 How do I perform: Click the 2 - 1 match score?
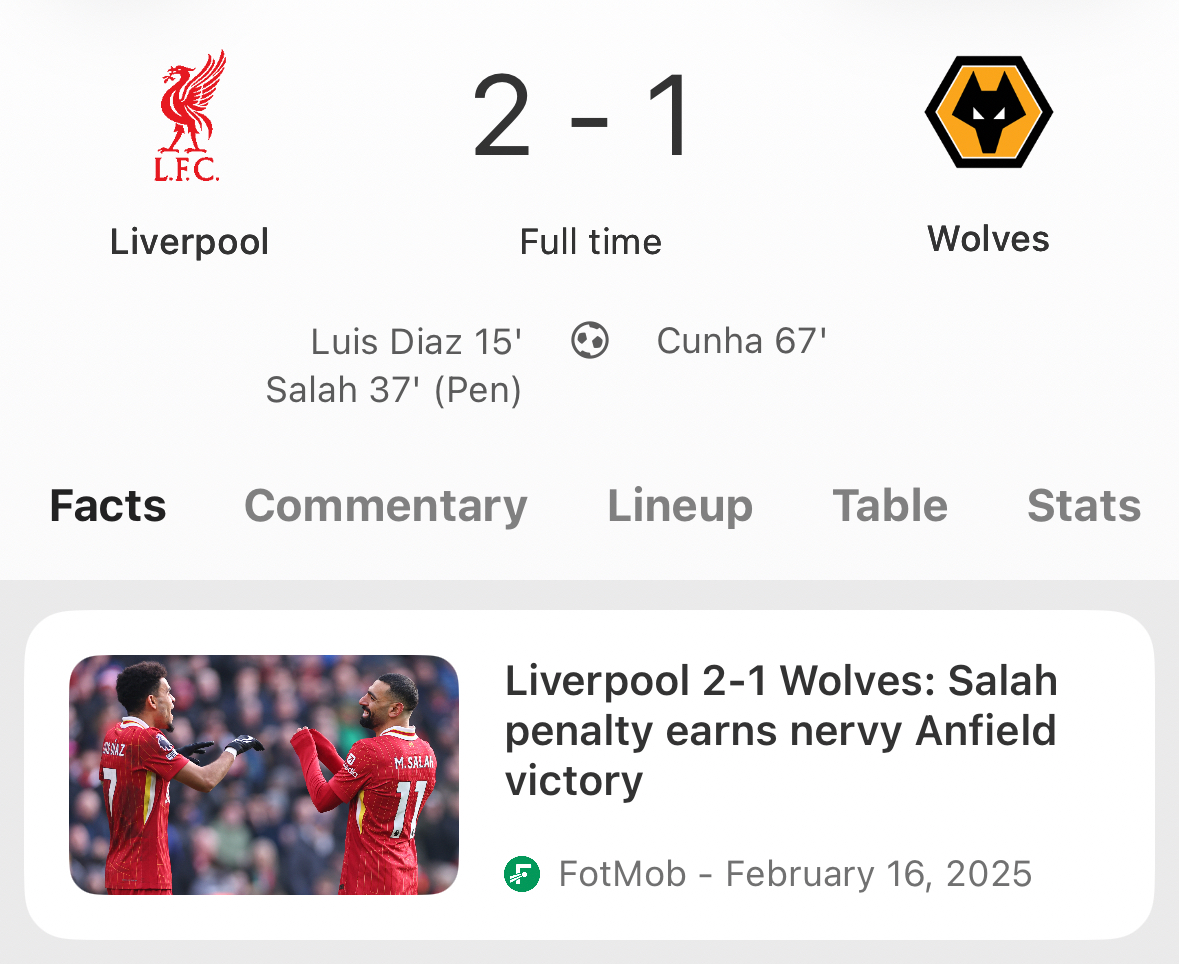tap(583, 117)
